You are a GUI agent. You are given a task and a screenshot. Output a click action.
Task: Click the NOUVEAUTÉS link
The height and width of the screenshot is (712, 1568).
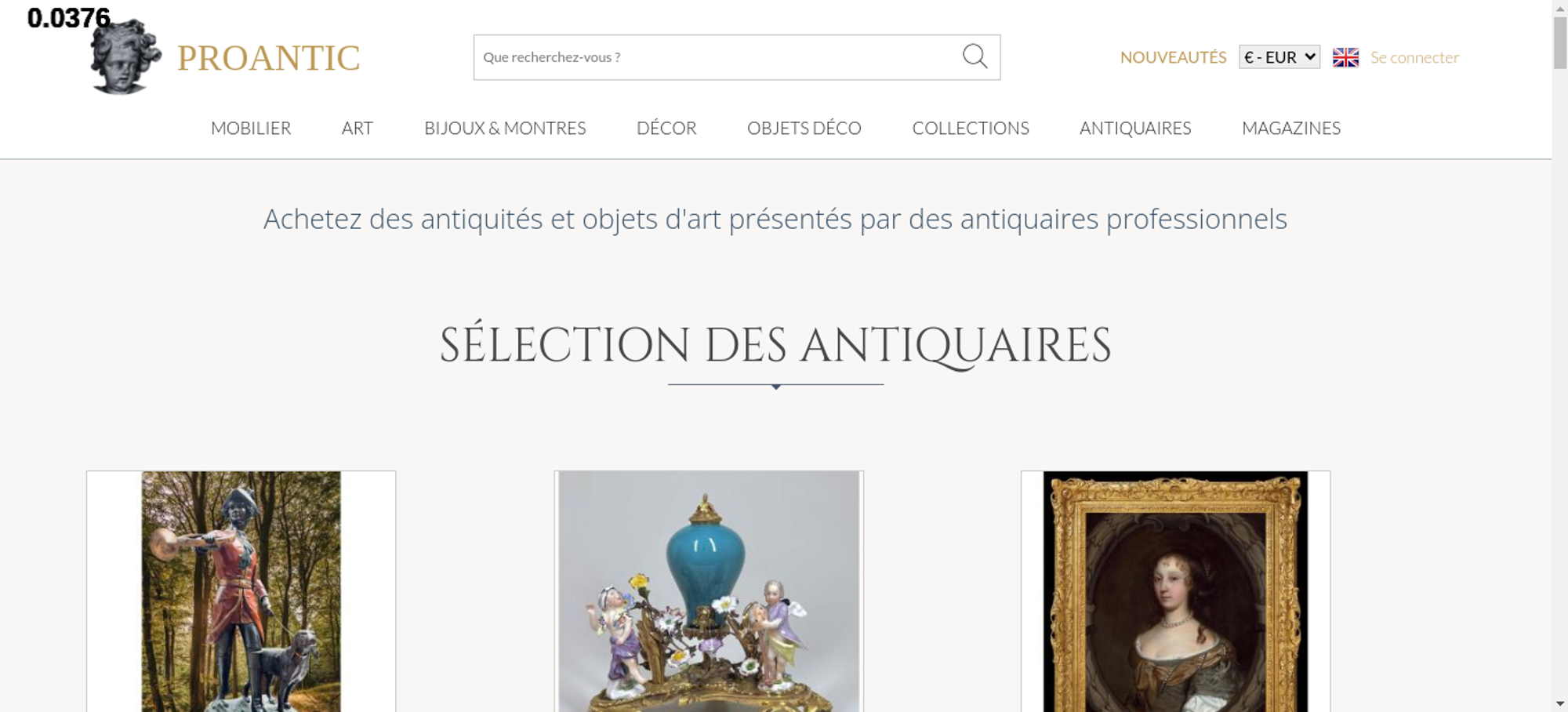pyautogui.click(x=1173, y=57)
